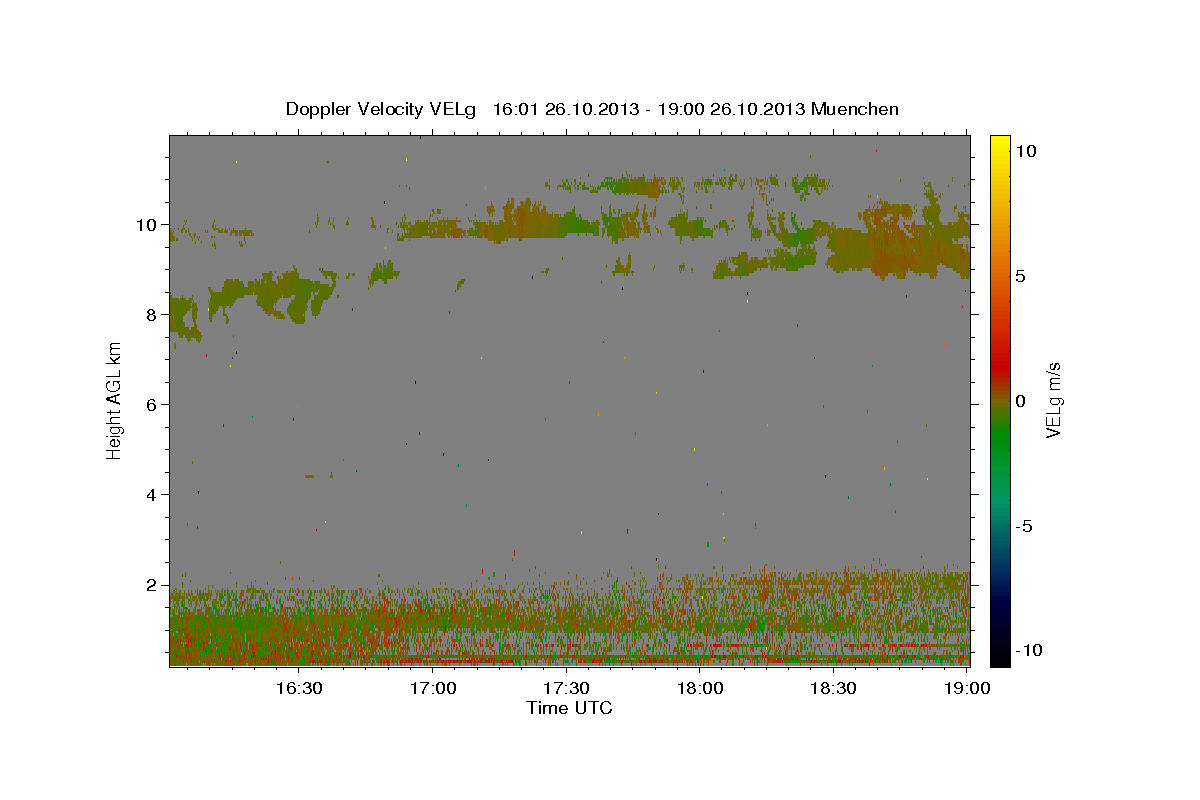Click the '18:00' time axis label
This screenshot has height=800, width=1200.
[x=700, y=688]
